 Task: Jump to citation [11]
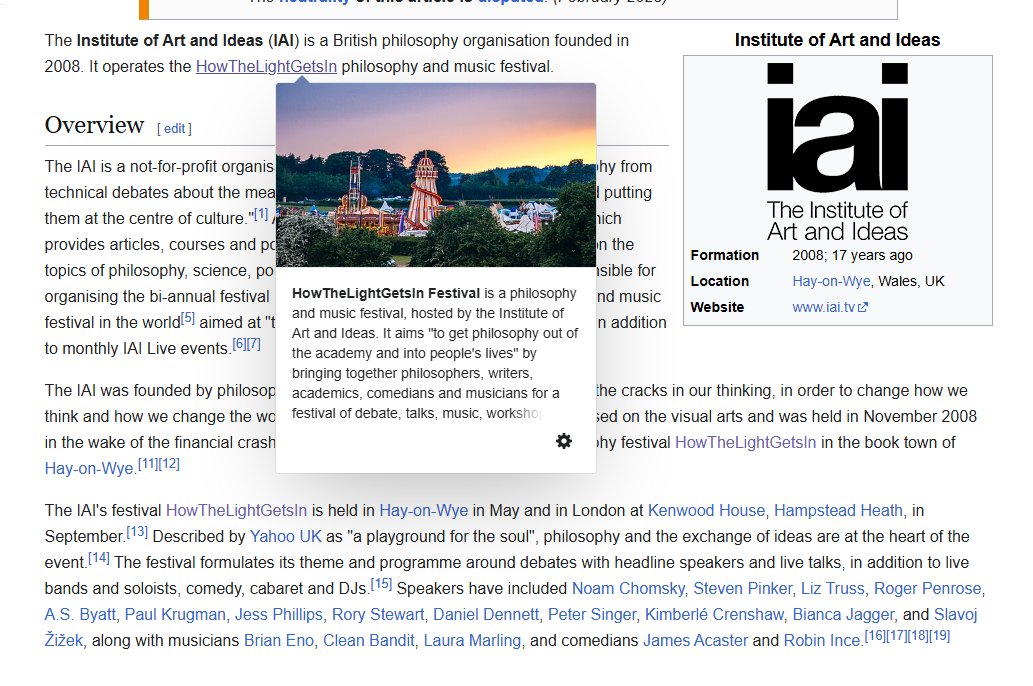click(148, 464)
